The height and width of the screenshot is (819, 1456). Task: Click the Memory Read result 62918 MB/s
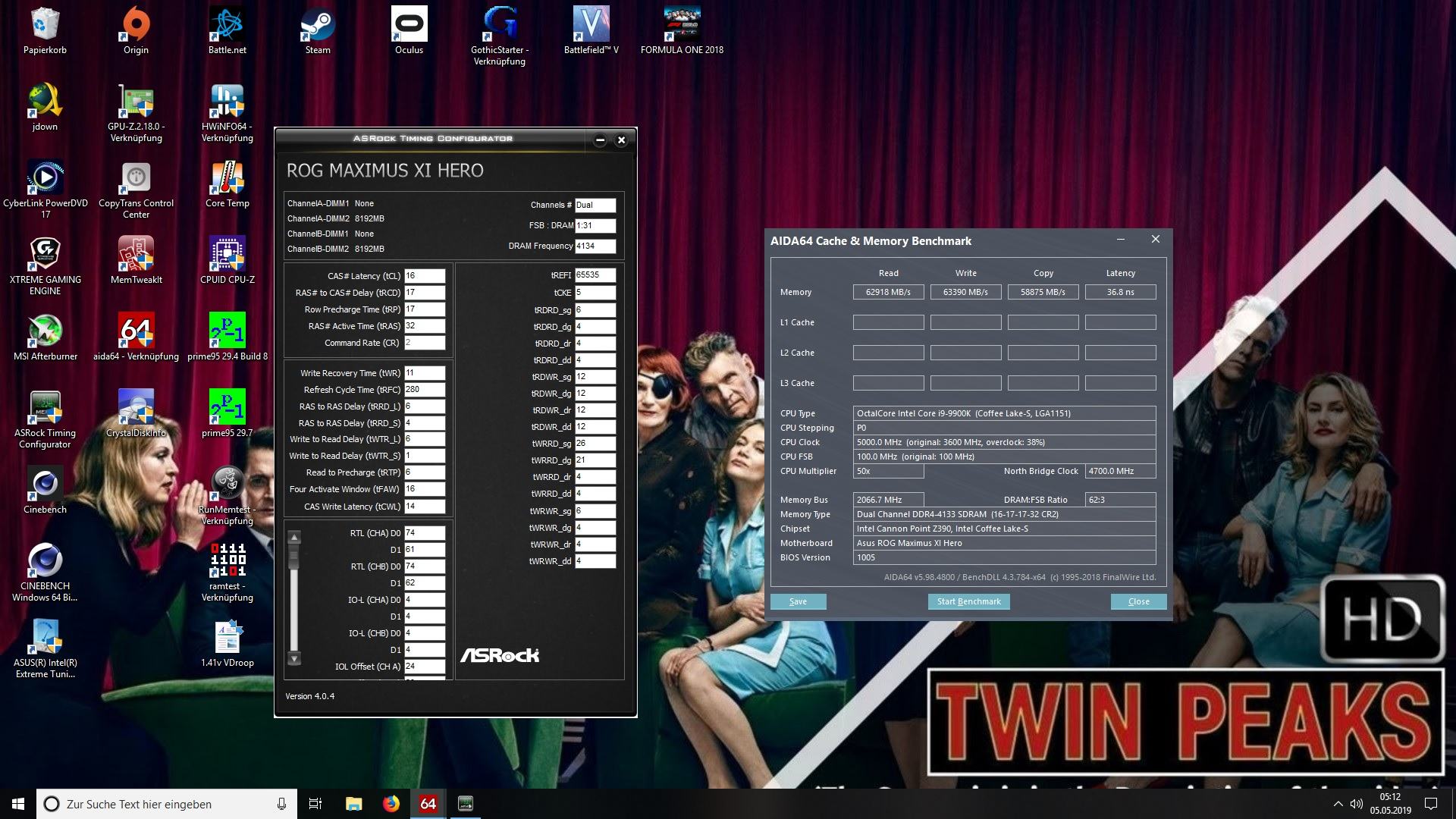pos(888,292)
